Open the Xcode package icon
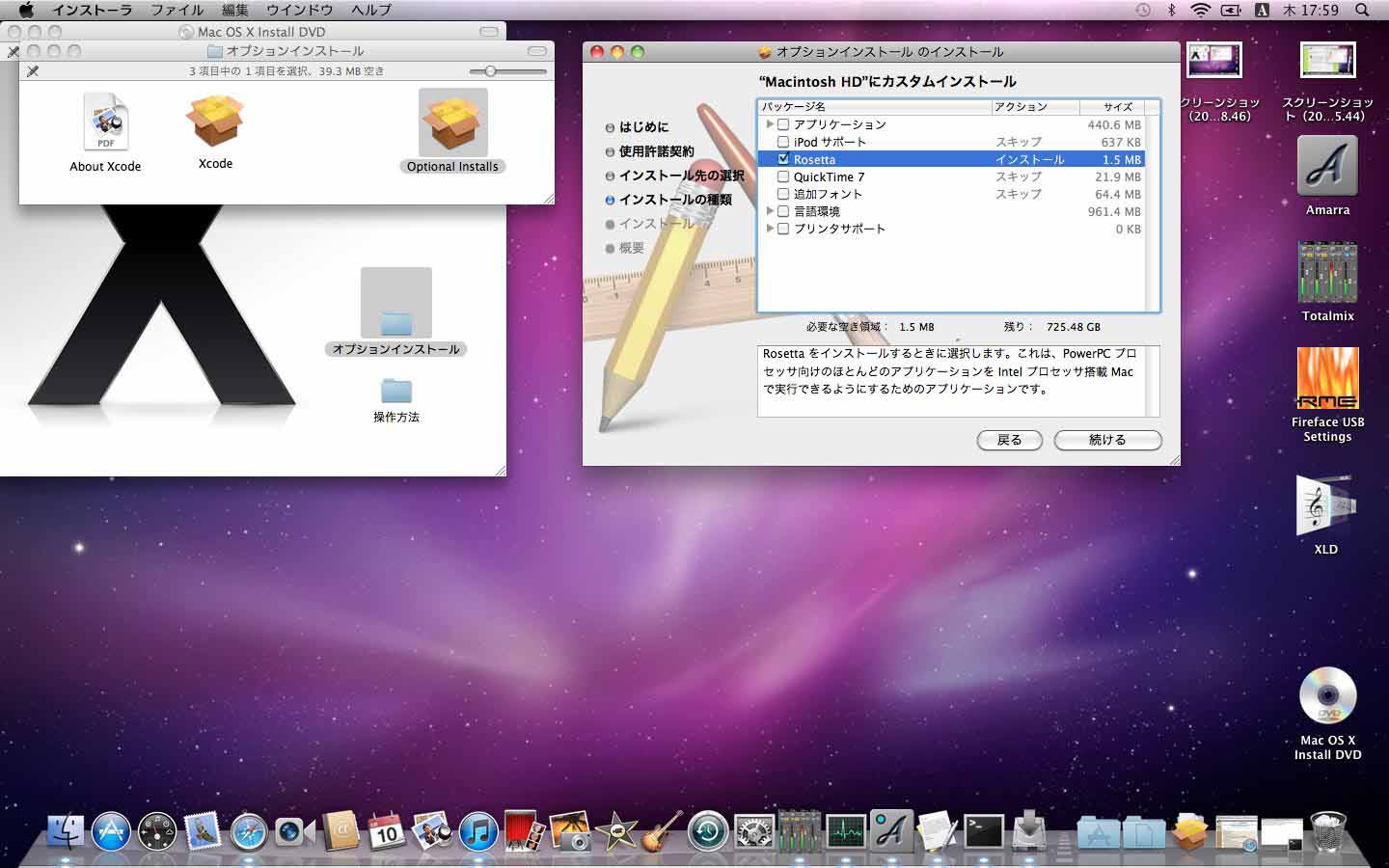1389x868 pixels. tap(215, 121)
